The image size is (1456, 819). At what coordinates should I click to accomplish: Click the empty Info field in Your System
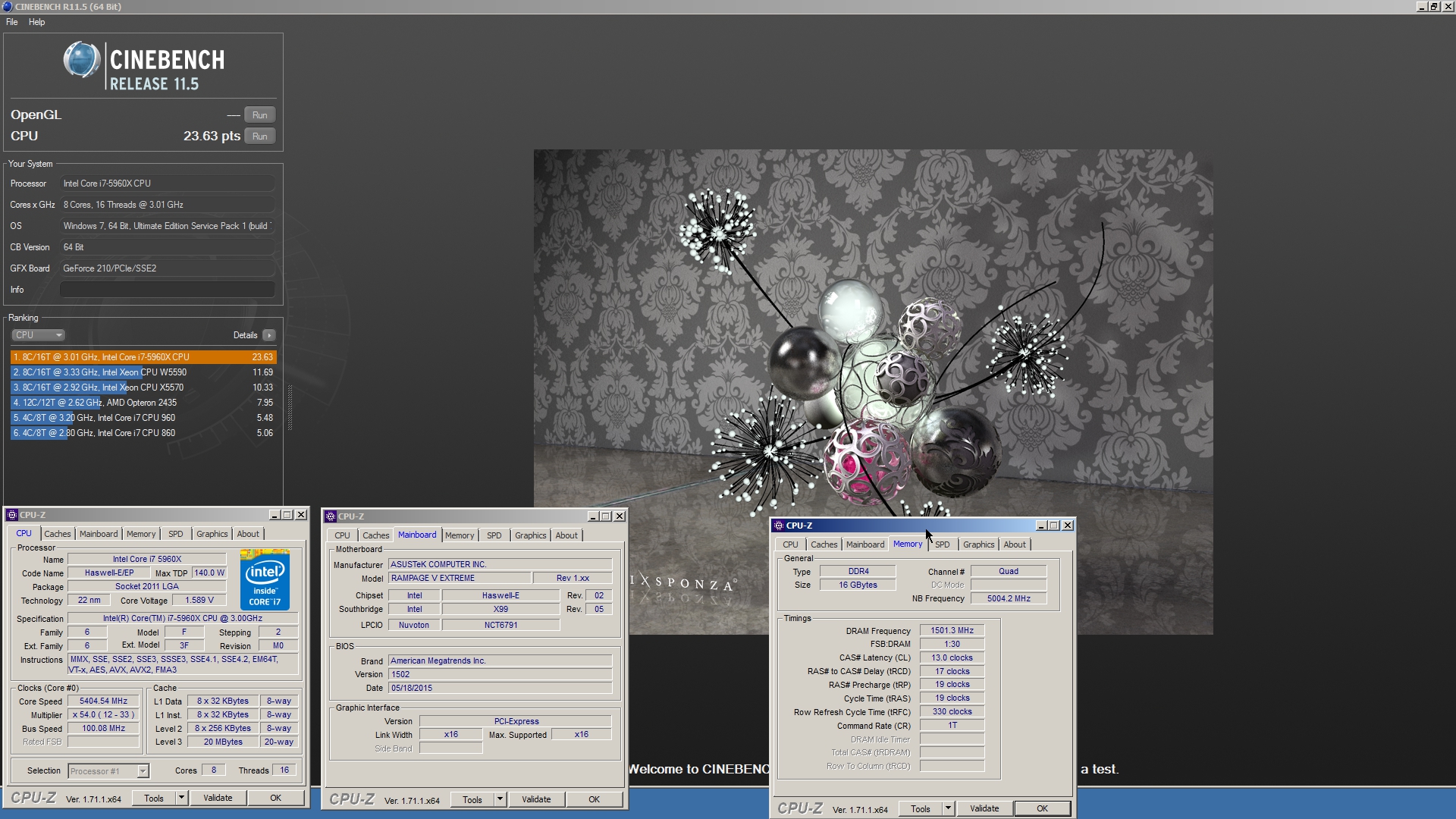(x=168, y=290)
